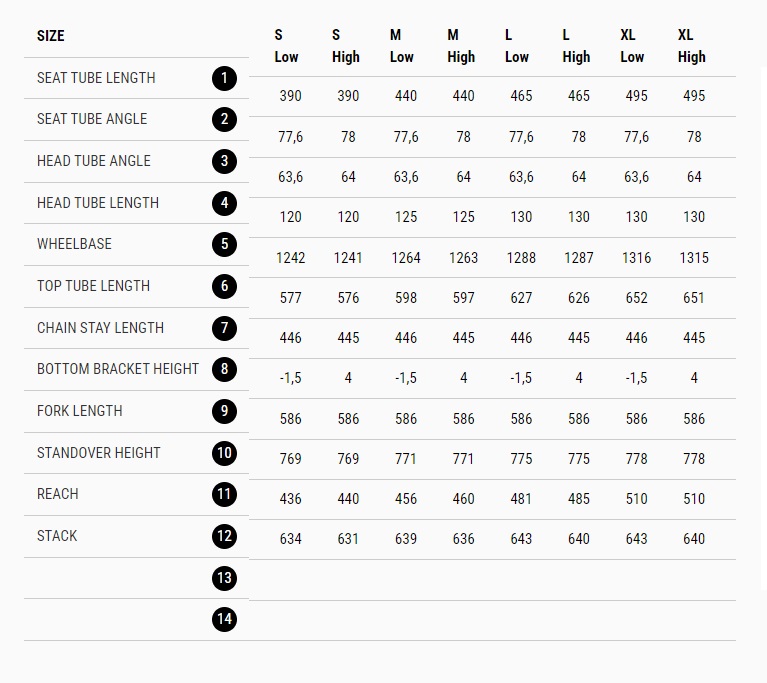
Task: Click the reach value 436 for S Low
Action: click(291, 499)
